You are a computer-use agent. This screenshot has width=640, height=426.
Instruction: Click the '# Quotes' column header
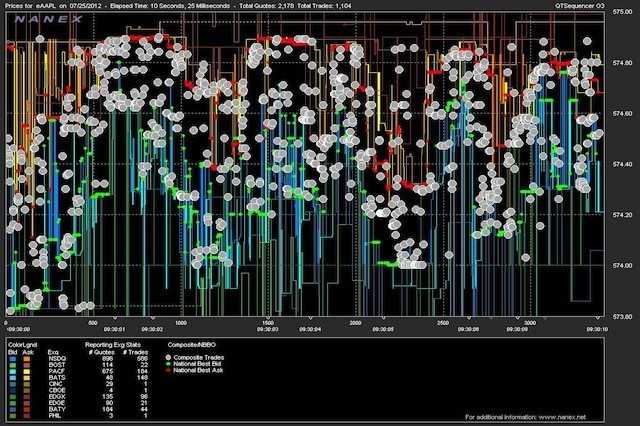point(102,353)
